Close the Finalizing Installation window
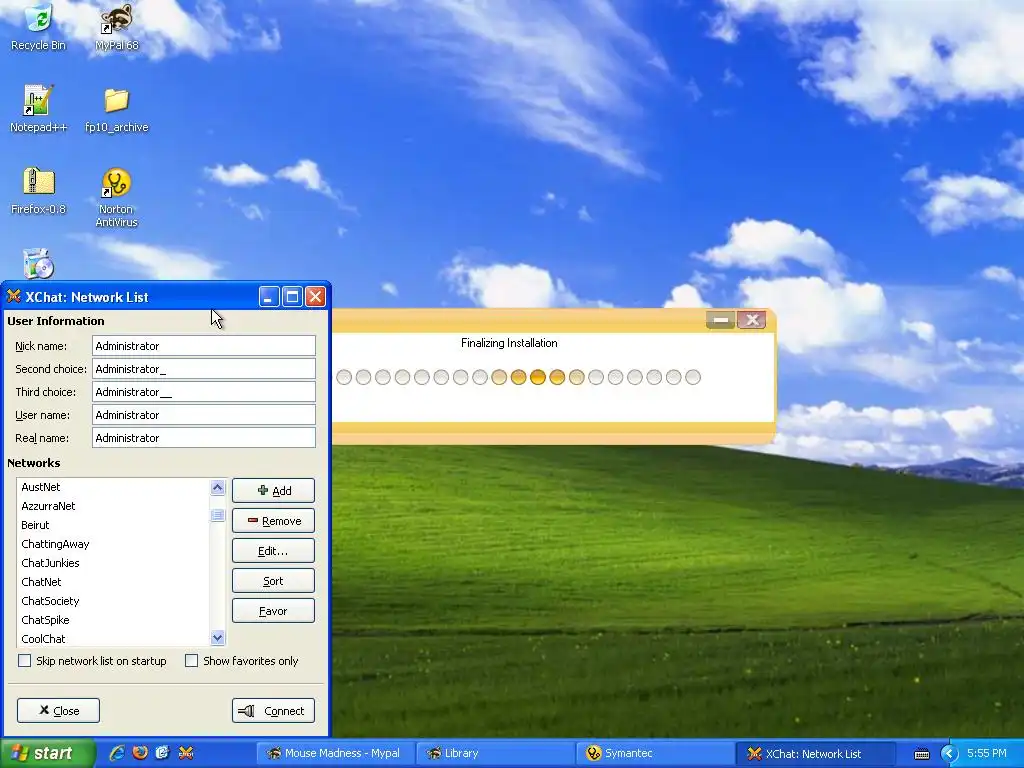This screenshot has height=768, width=1024. [752, 319]
